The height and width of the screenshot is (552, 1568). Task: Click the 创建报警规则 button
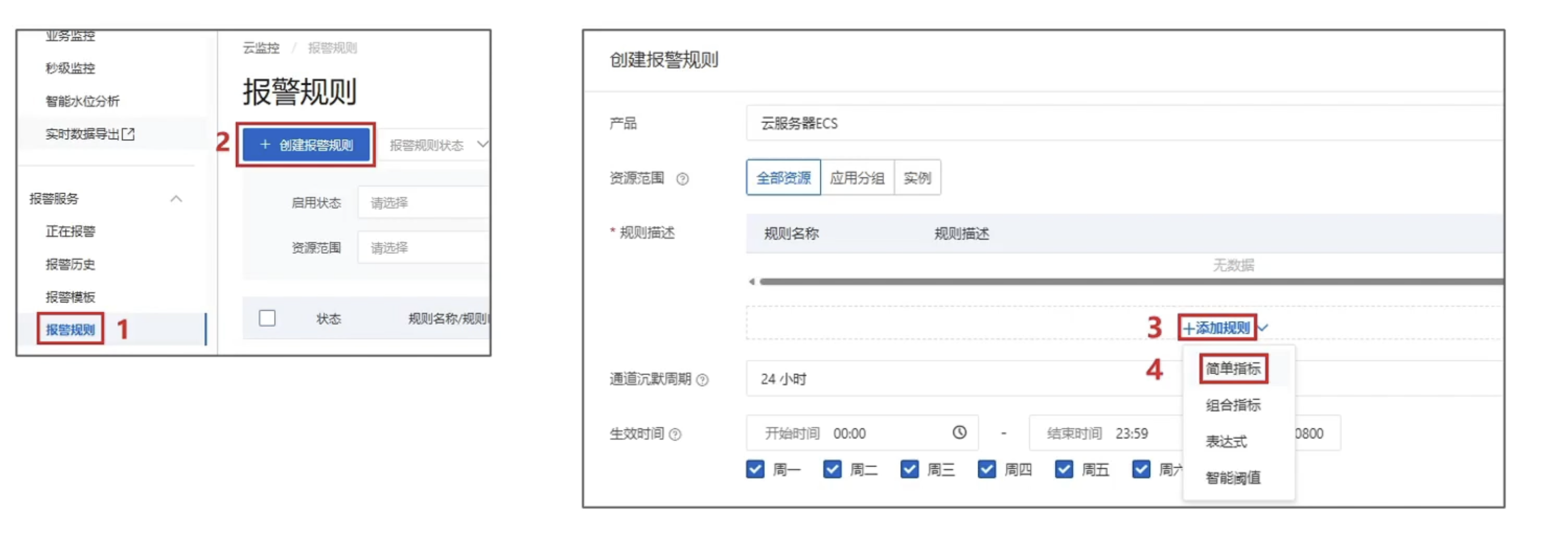(x=307, y=145)
